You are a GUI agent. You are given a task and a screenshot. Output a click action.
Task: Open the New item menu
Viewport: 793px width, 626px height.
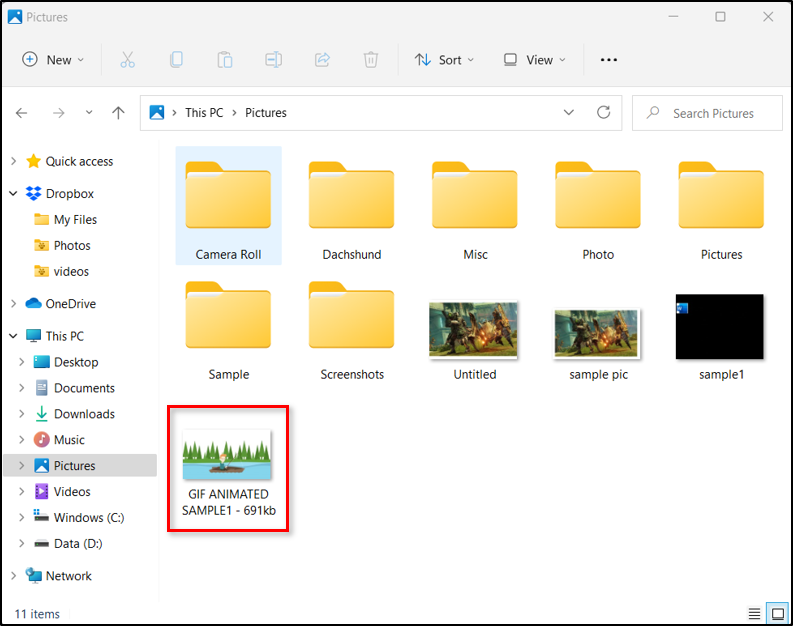(53, 60)
